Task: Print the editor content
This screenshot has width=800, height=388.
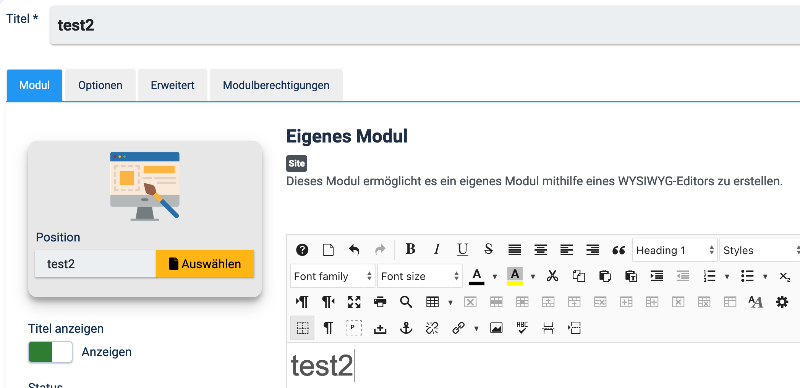Action: (x=380, y=302)
